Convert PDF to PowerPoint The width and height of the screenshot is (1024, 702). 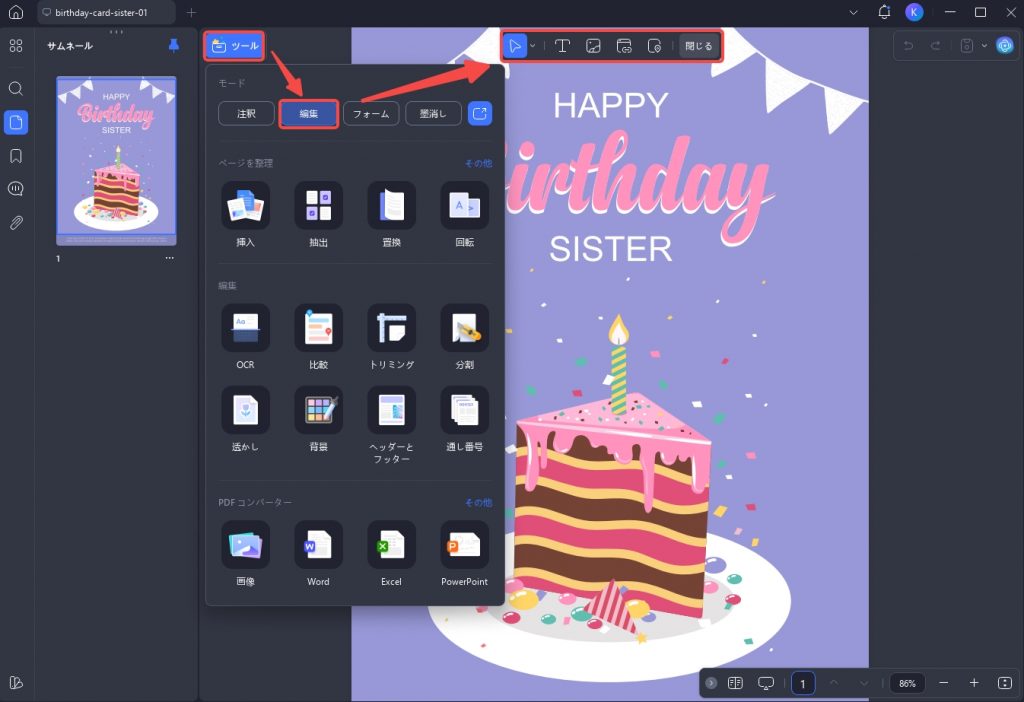click(465, 554)
